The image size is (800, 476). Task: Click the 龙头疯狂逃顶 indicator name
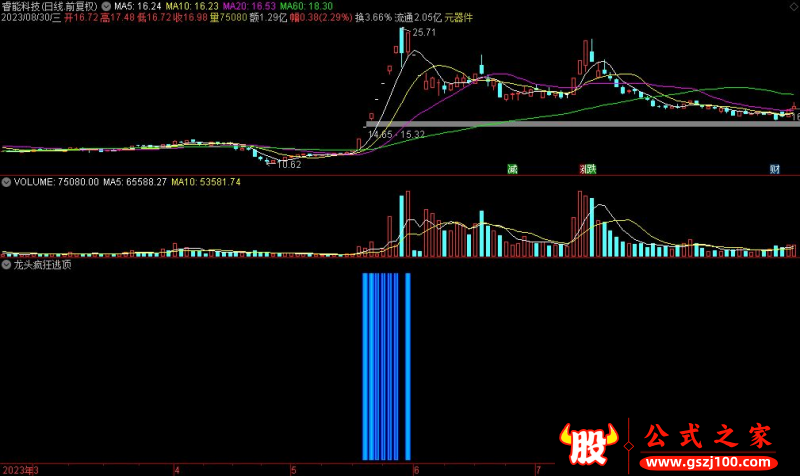42,265
